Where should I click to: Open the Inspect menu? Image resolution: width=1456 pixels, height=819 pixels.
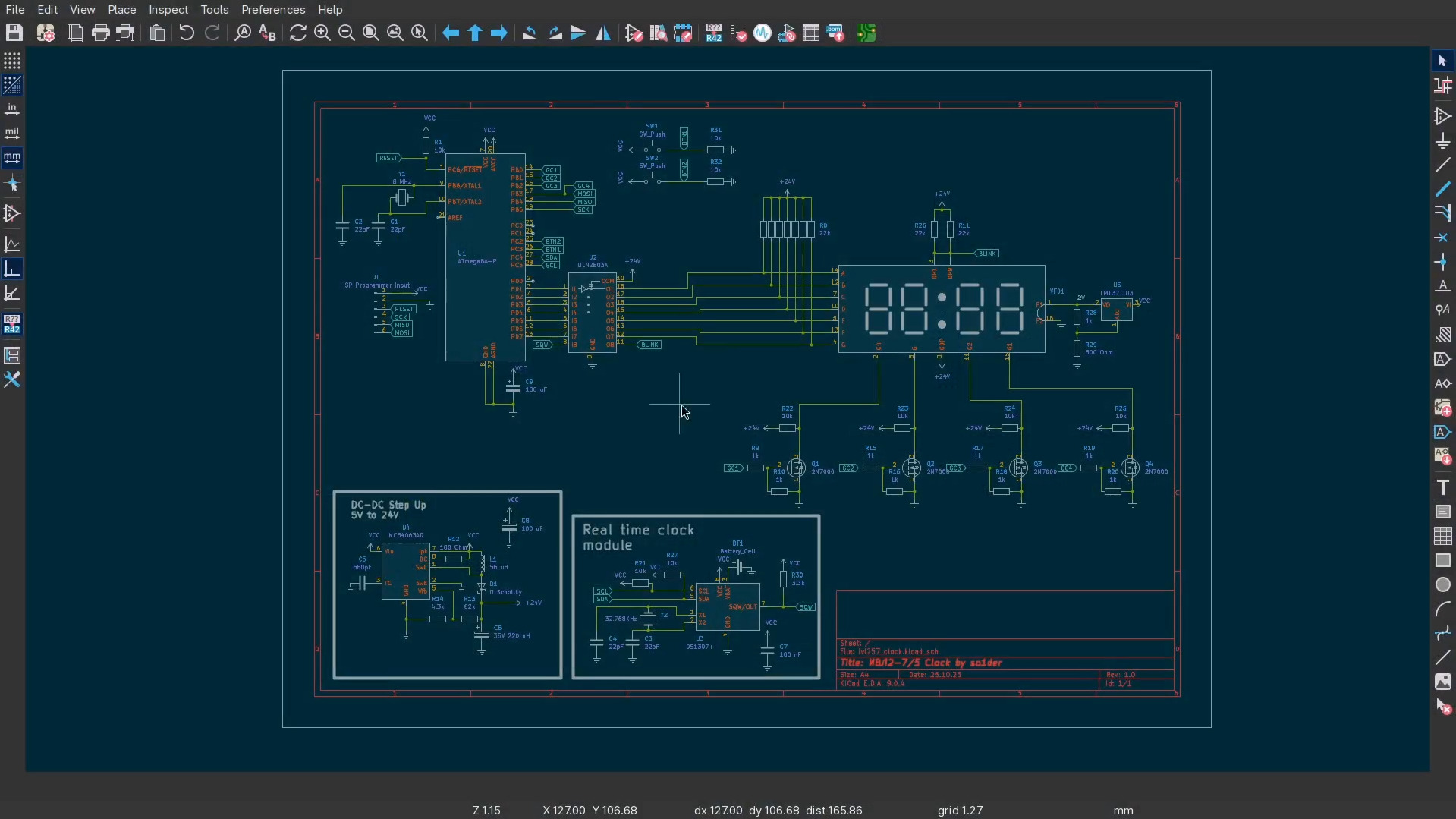tap(168, 10)
